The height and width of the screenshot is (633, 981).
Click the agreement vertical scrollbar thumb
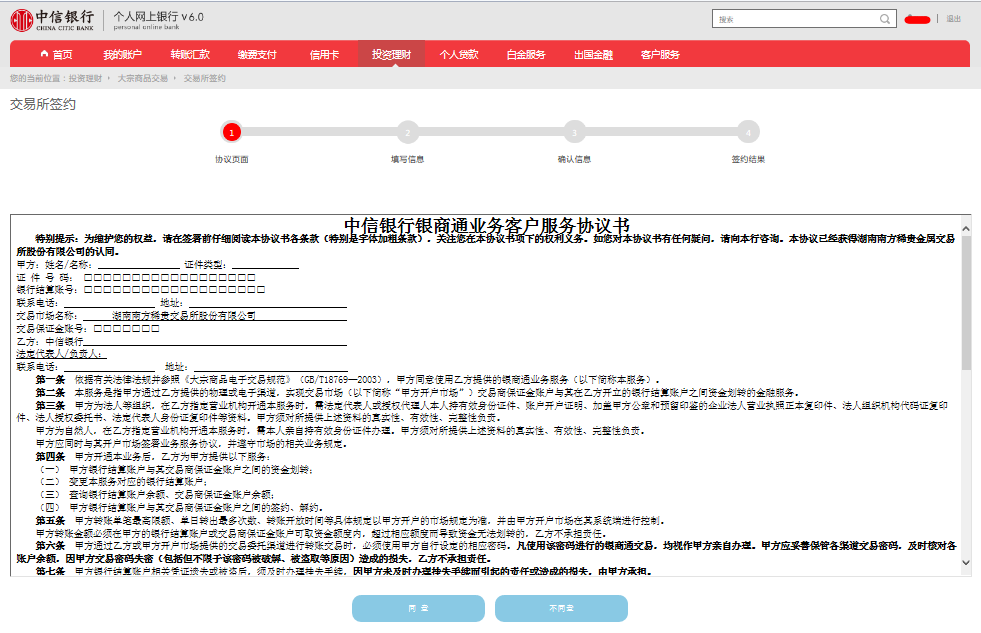click(x=966, y=302)
